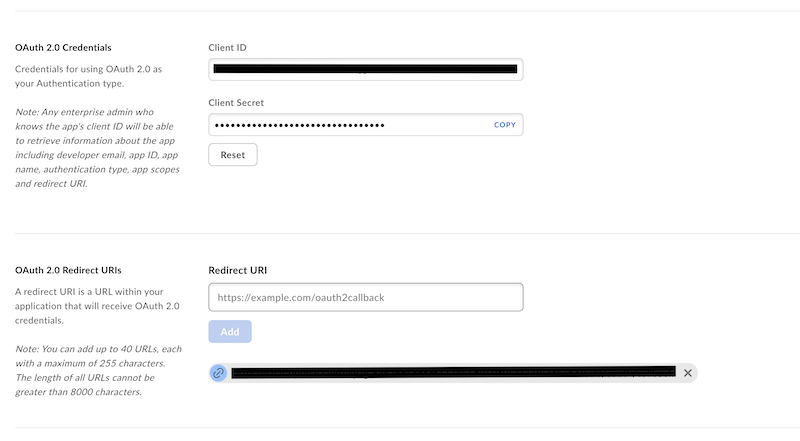Click the Add button for redirect URI

click(230, 331)
